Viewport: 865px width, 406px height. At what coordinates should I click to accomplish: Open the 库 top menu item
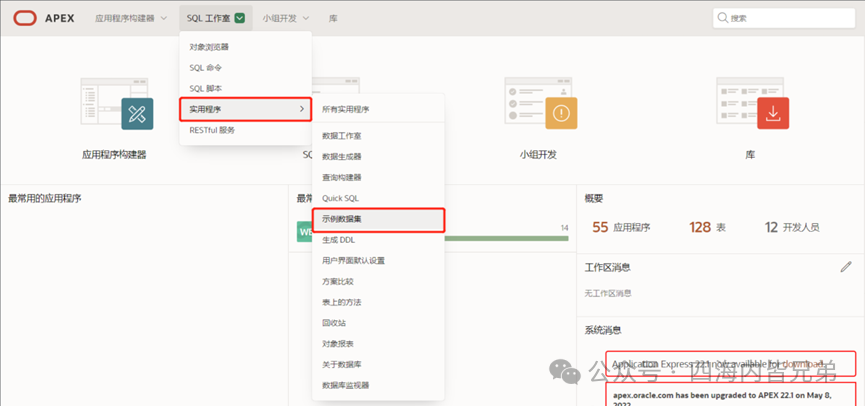[333, 18]
